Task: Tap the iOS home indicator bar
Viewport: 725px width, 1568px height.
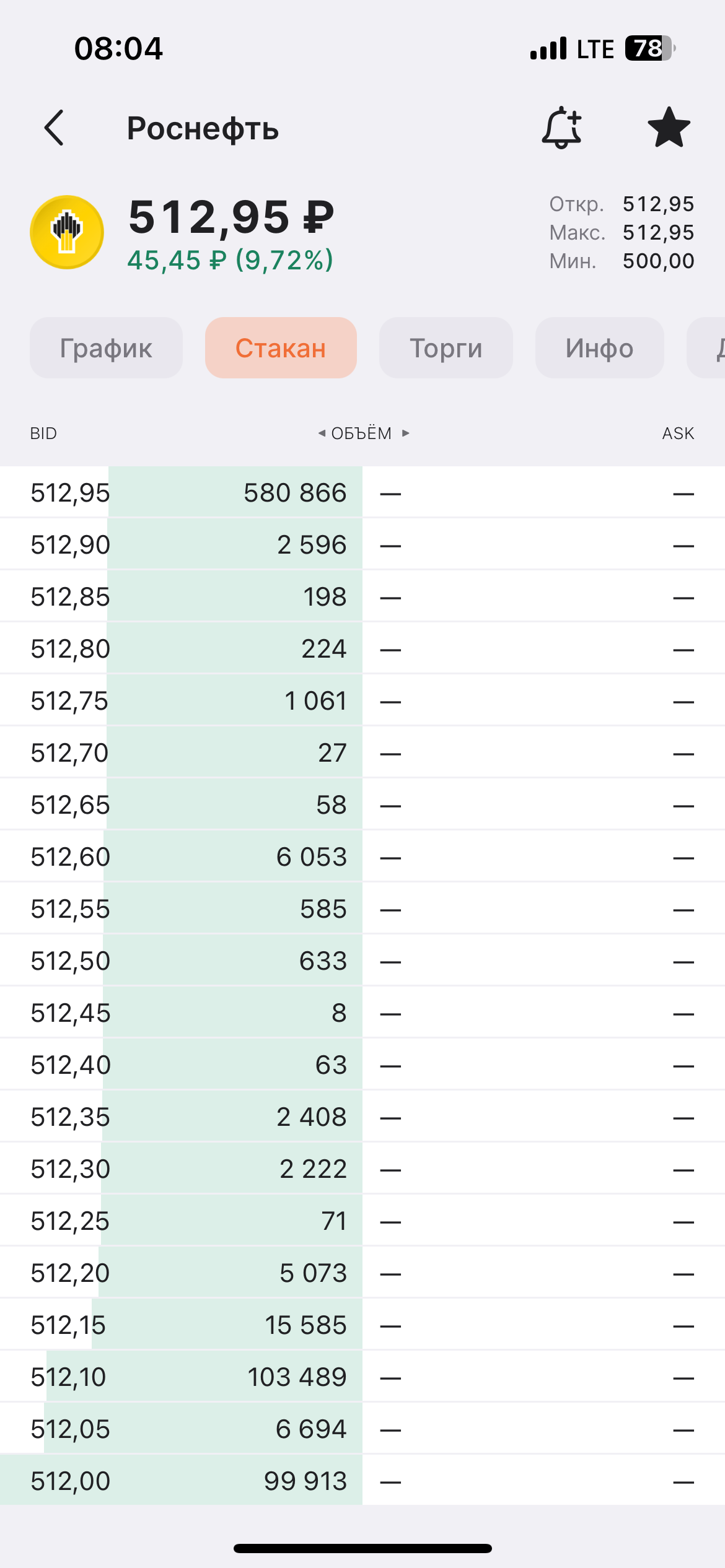Action: click(362, 1548)
